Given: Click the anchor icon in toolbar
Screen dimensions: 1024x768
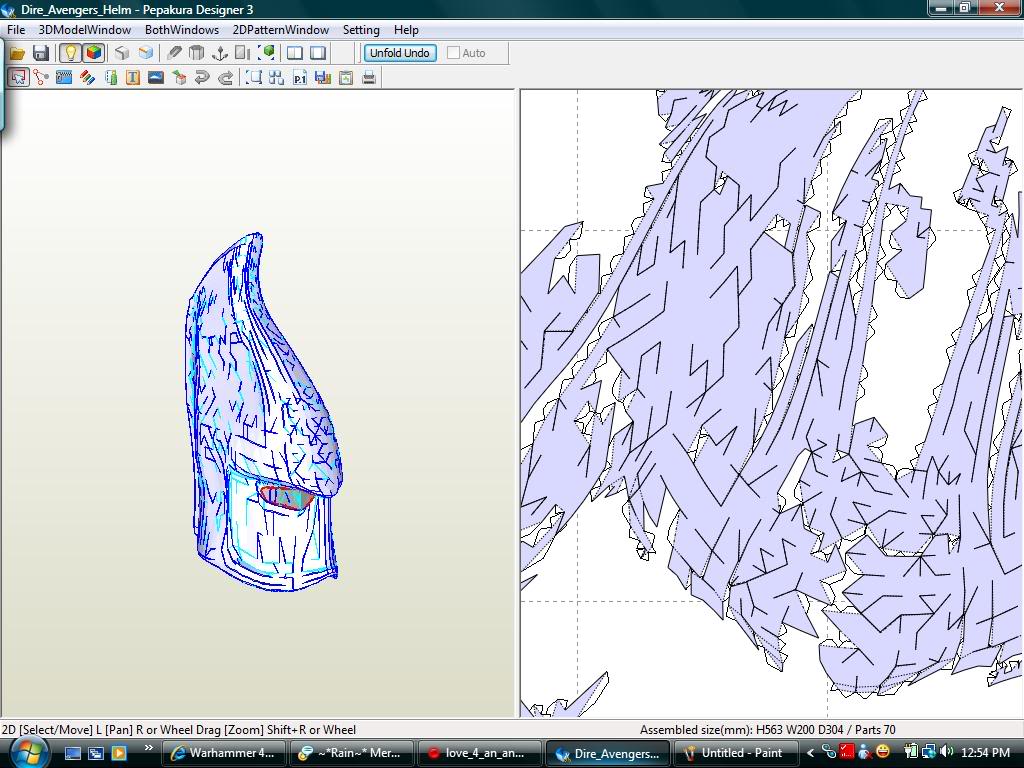Looking at the screenshot, I should pyautogui.click(x=220, y=53).
